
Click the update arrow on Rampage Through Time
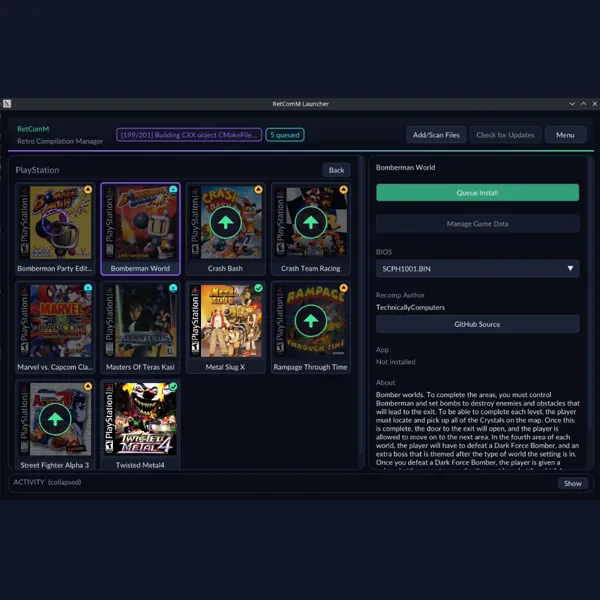311,321
